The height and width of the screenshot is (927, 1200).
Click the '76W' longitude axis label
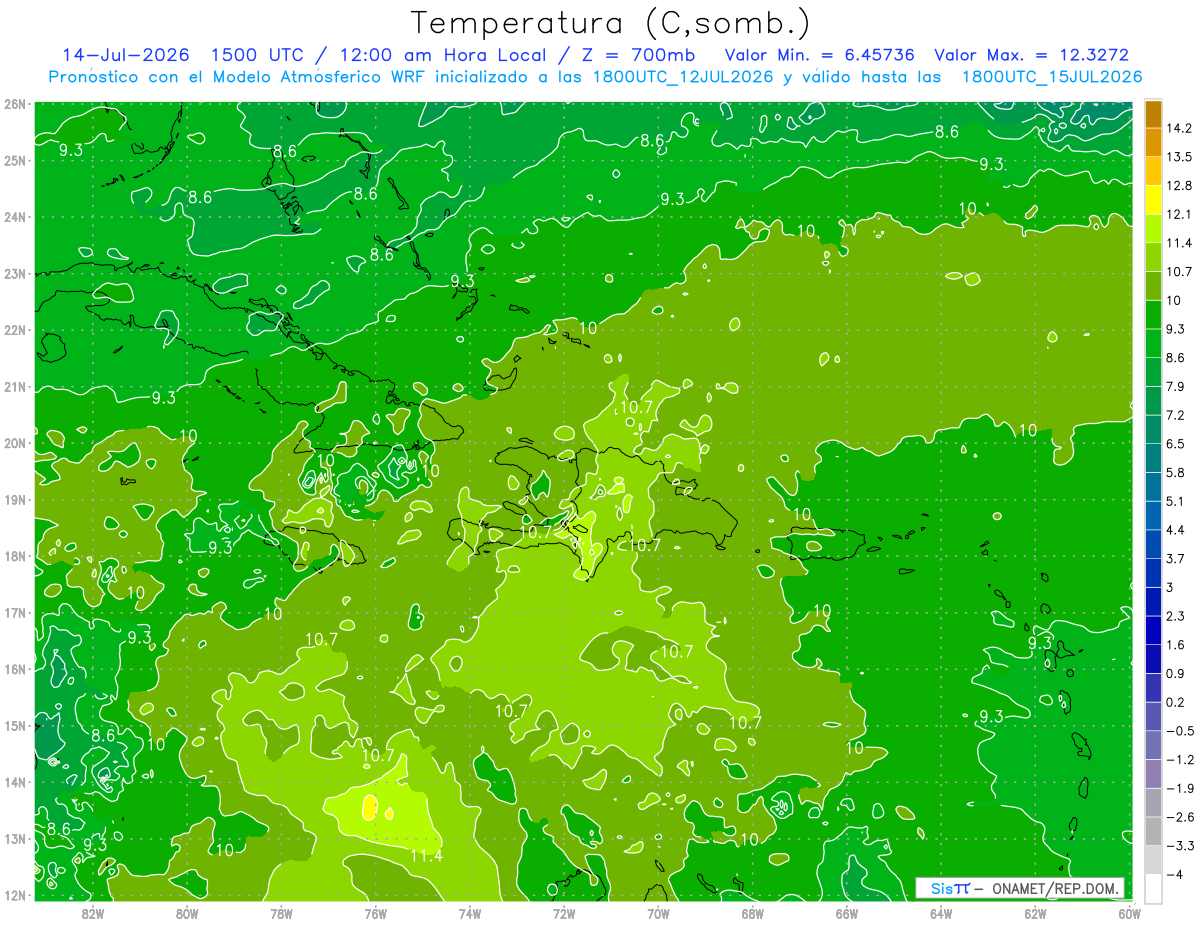coord(375,912)
